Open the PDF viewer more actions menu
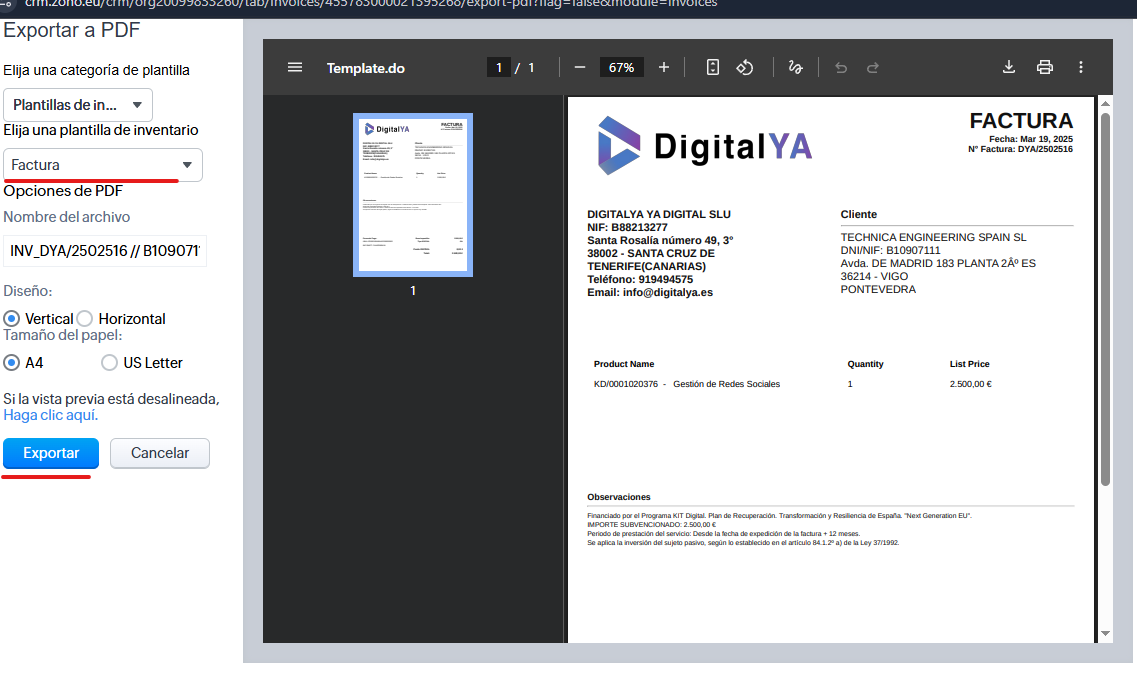Viewport: 1137px width, 676px height. pos(1081,68)
